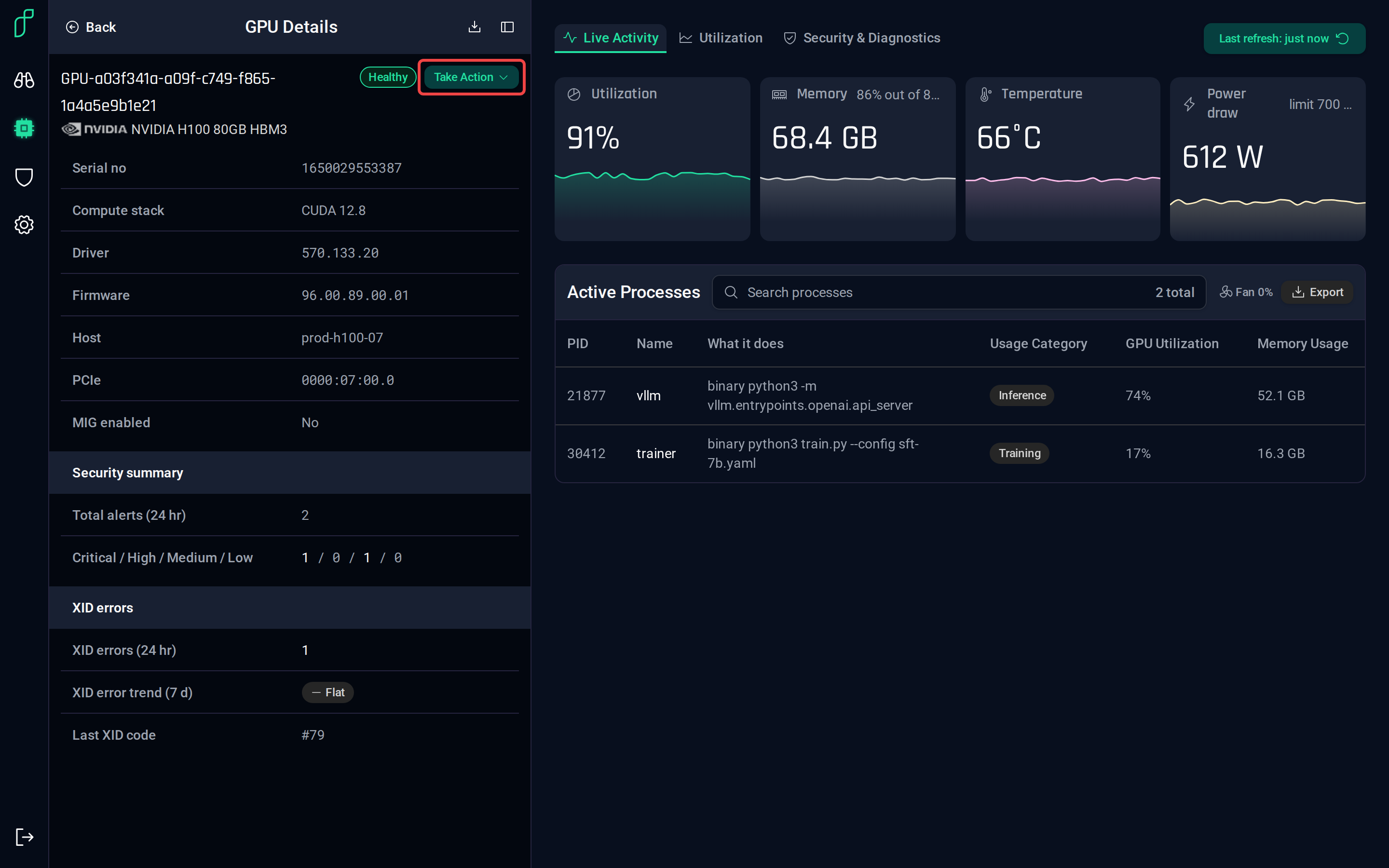Select the GPU chip icon in sidebar
Image resolution: width=1389 pixels, height=868 pixels.
tap(24, 128)
